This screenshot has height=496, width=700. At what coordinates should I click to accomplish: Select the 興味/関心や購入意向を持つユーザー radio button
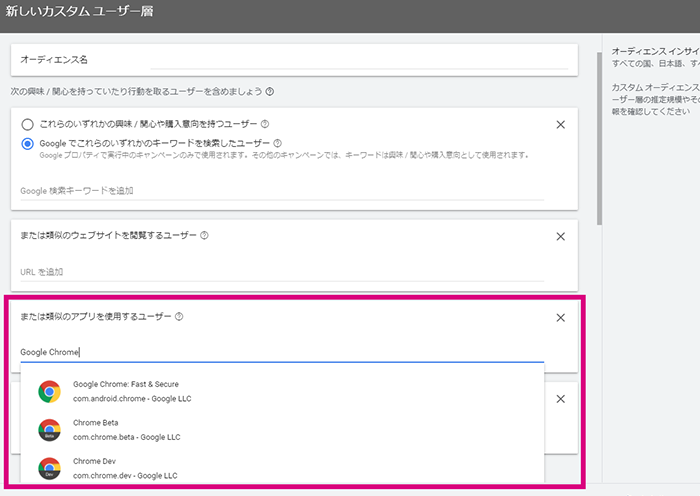click(28, 124)
